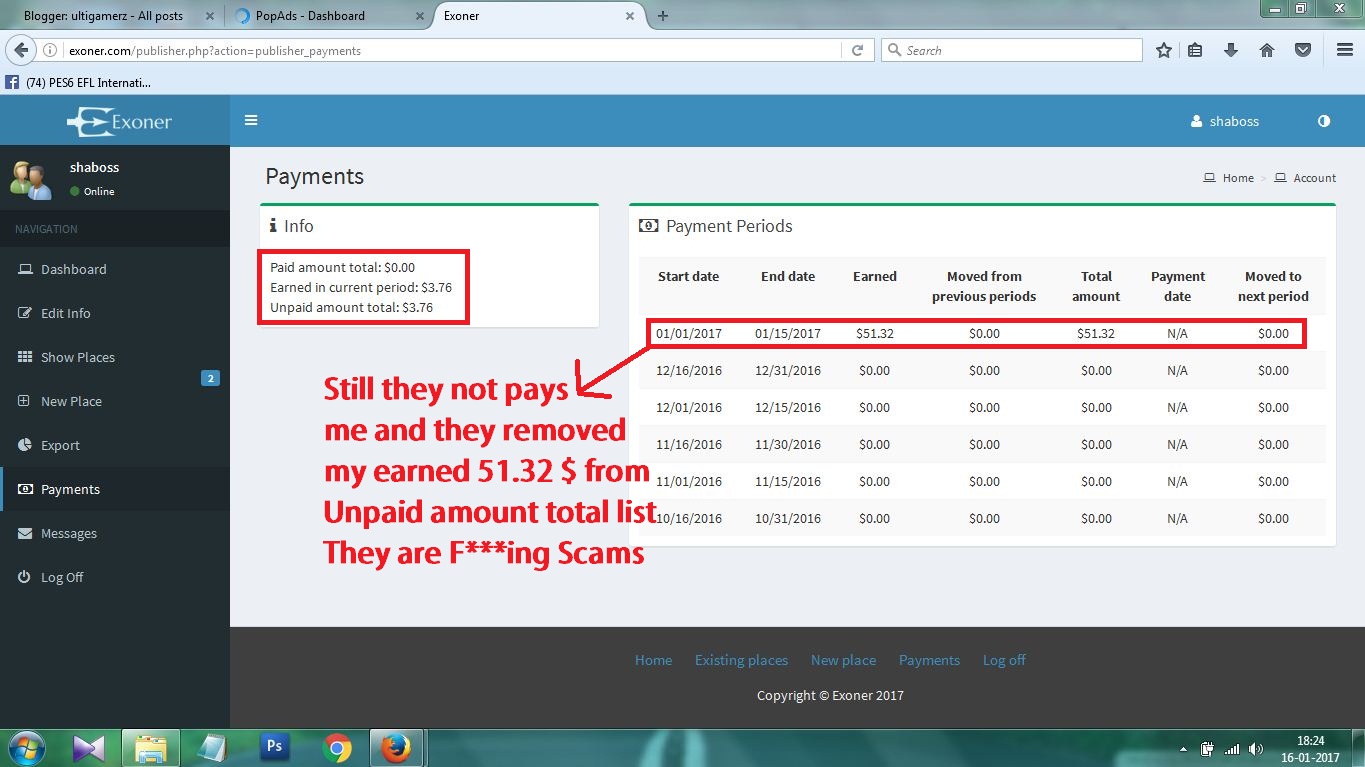Click the Windows Start button
This screenshot has height=767, width=1365.
coord(25,747)
